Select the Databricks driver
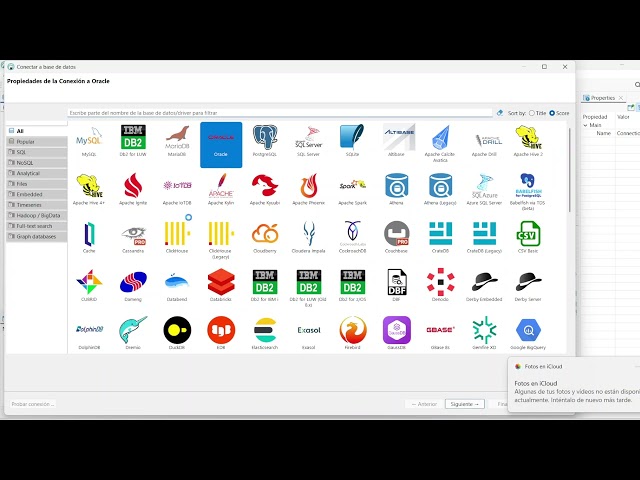Viewport: 640px width, 480px height. [x=221, y=286]
